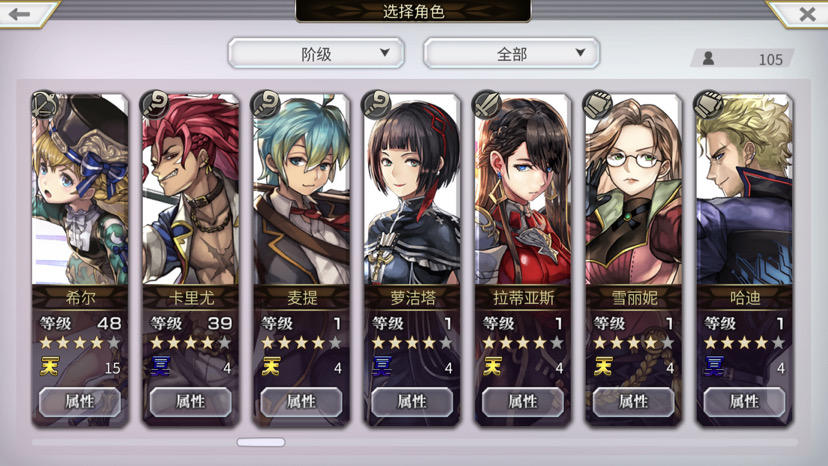828x466 pixels.
Task: Click the back arrow icon
Action: 20,14
